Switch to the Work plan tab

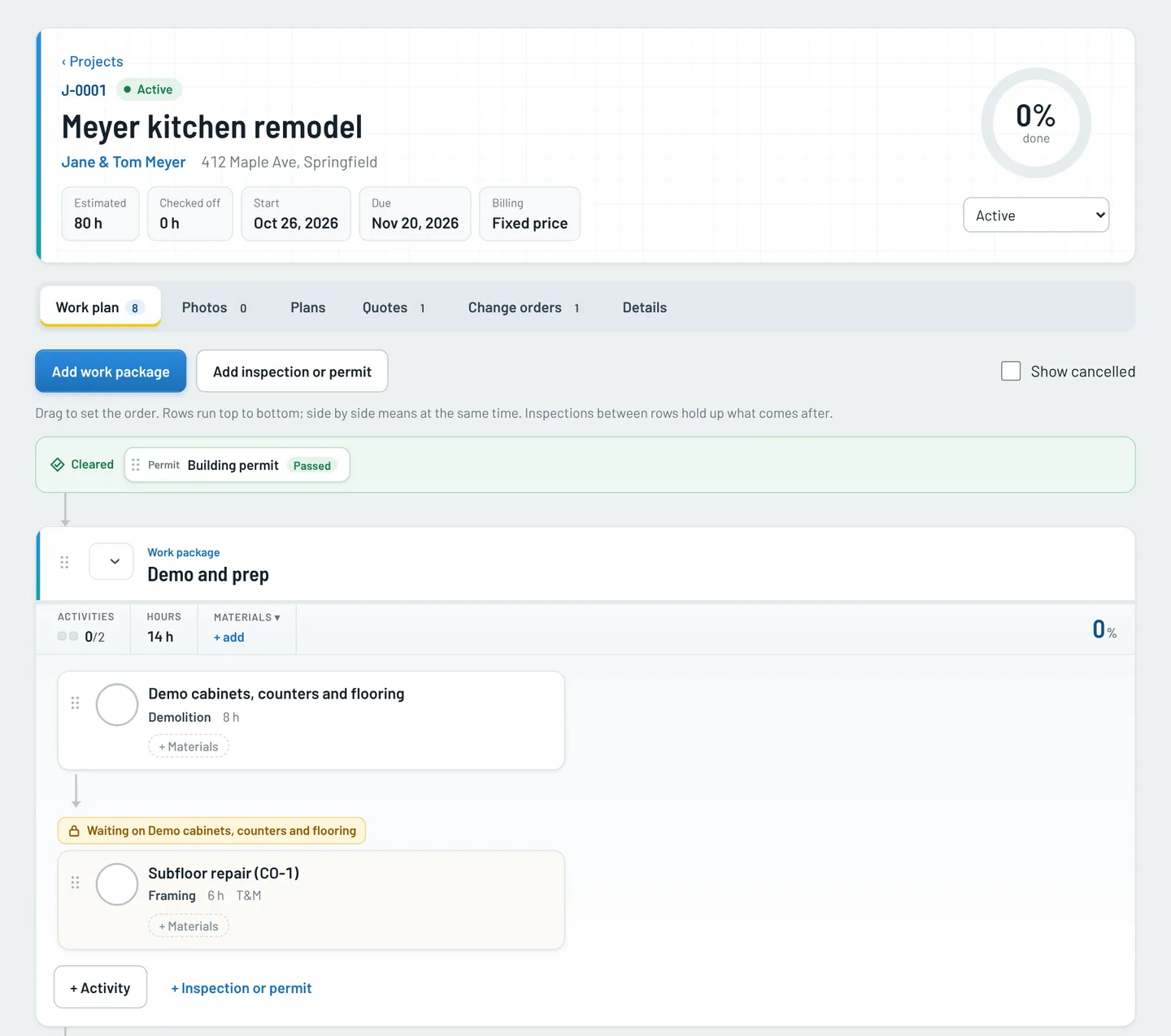[x=100, y=307]
